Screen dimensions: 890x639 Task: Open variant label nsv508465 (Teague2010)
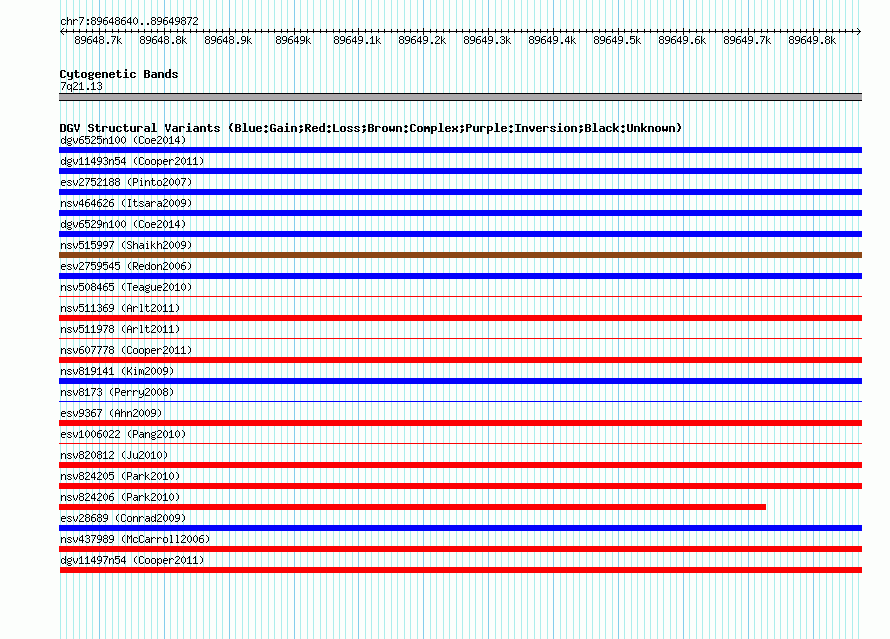point(126,287)
